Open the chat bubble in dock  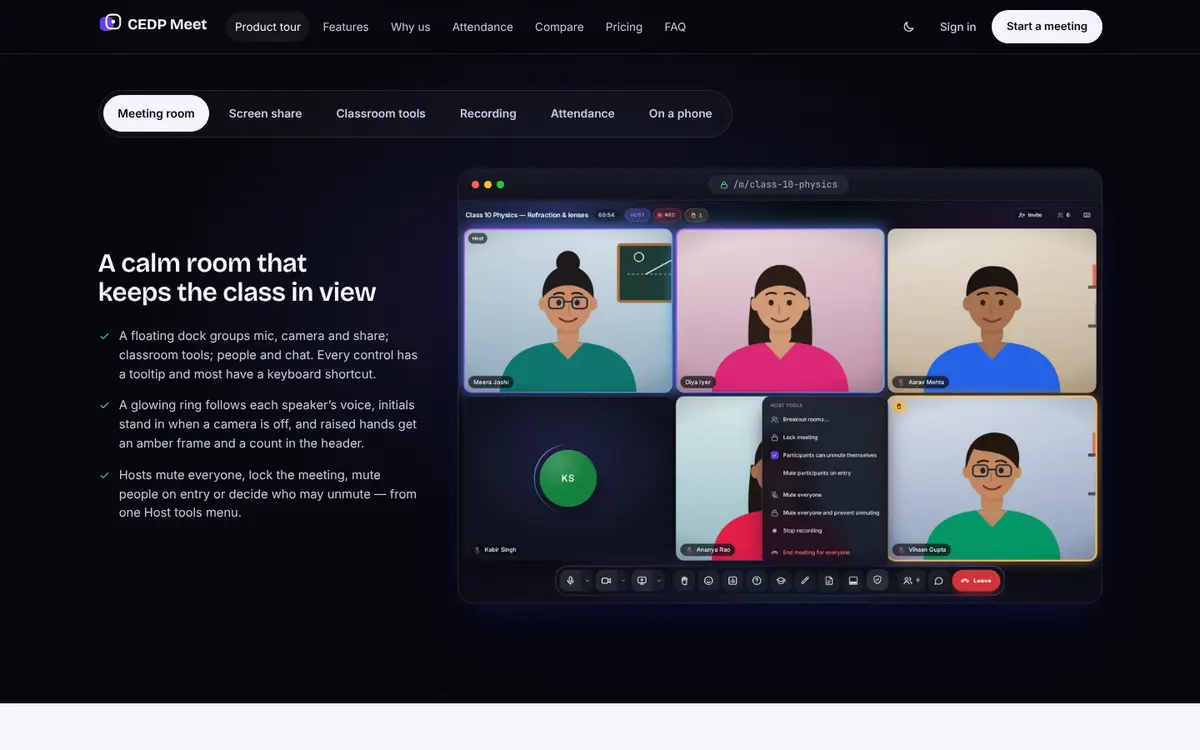[x=939, y=580]
